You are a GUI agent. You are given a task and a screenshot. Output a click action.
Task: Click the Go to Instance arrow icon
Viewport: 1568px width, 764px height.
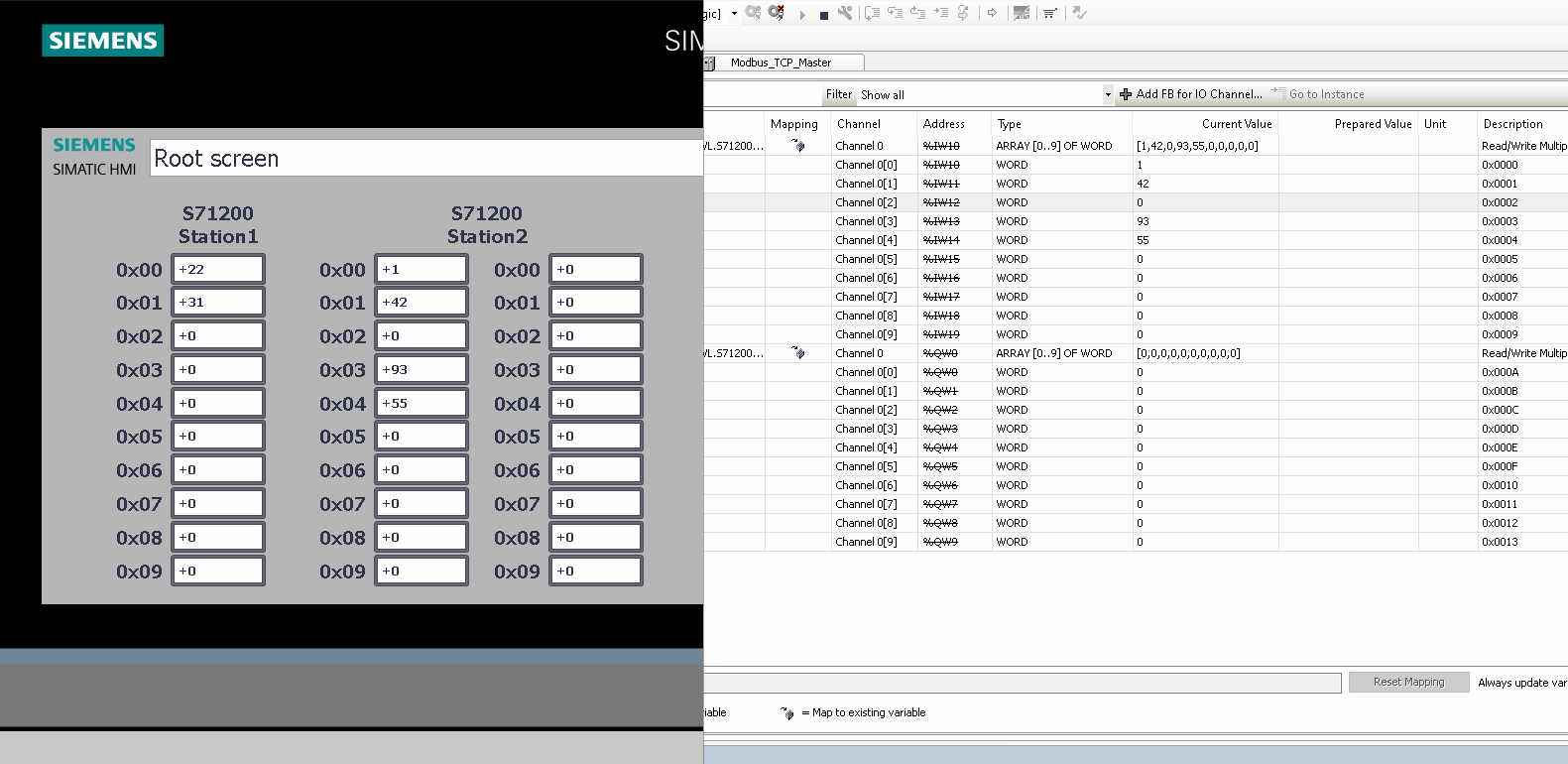click(1278, 93)
